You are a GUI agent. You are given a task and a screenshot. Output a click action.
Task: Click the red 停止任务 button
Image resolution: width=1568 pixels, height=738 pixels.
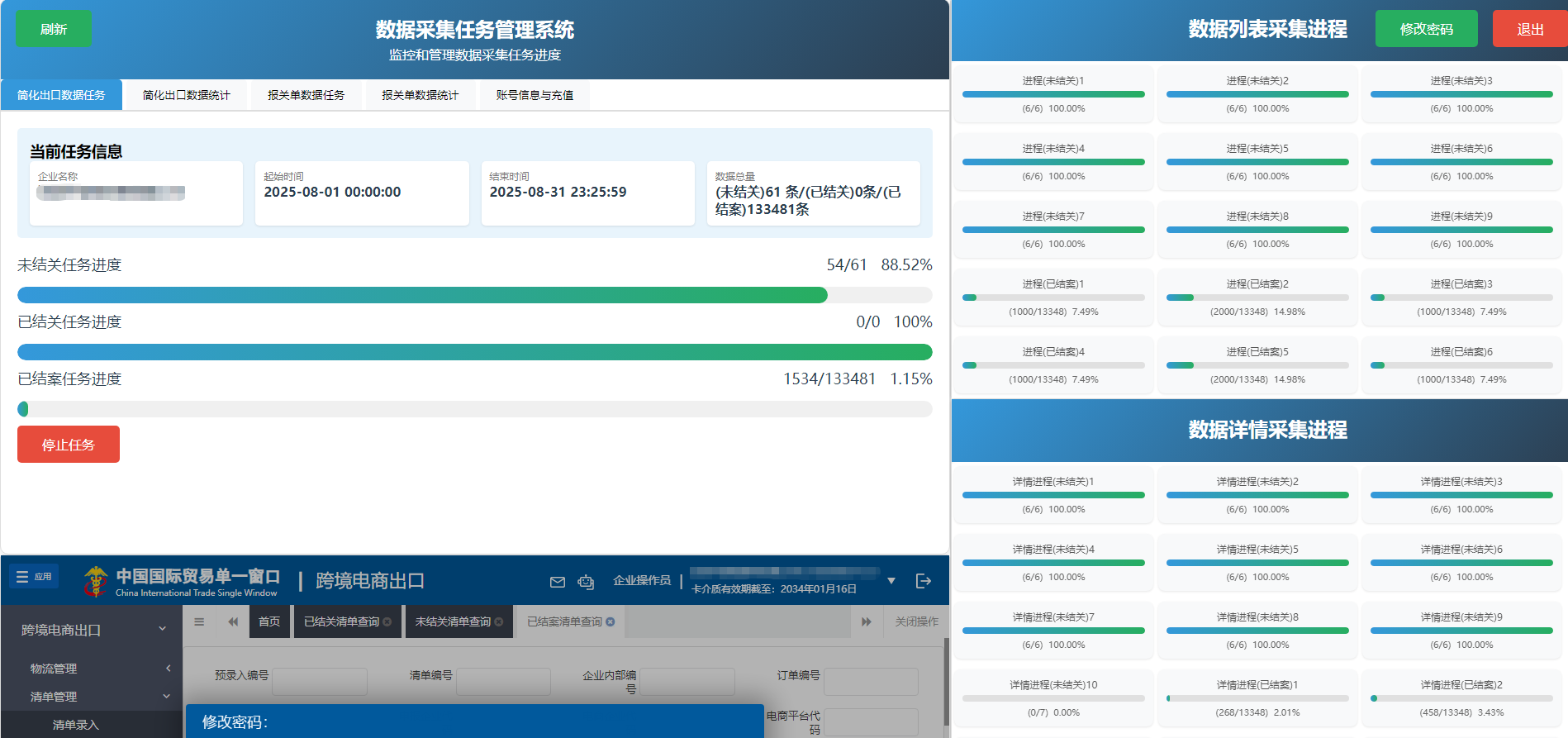point(69,445)
